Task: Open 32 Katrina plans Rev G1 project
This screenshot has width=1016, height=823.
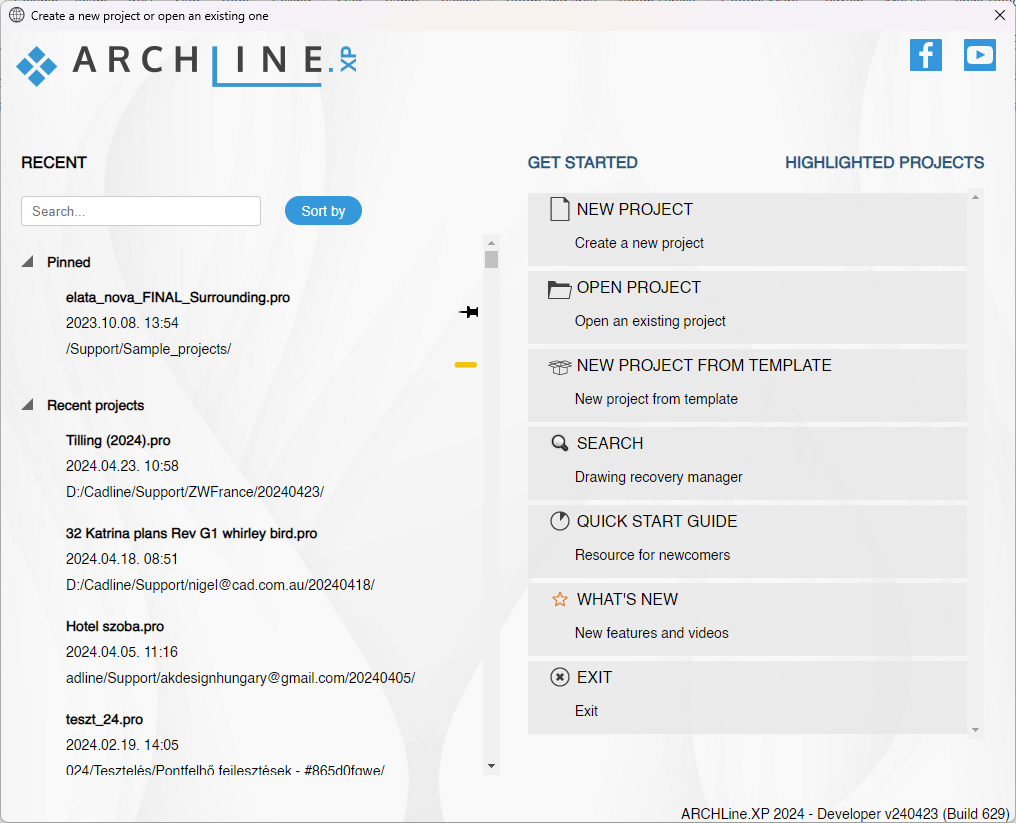Action: [191, 533]
